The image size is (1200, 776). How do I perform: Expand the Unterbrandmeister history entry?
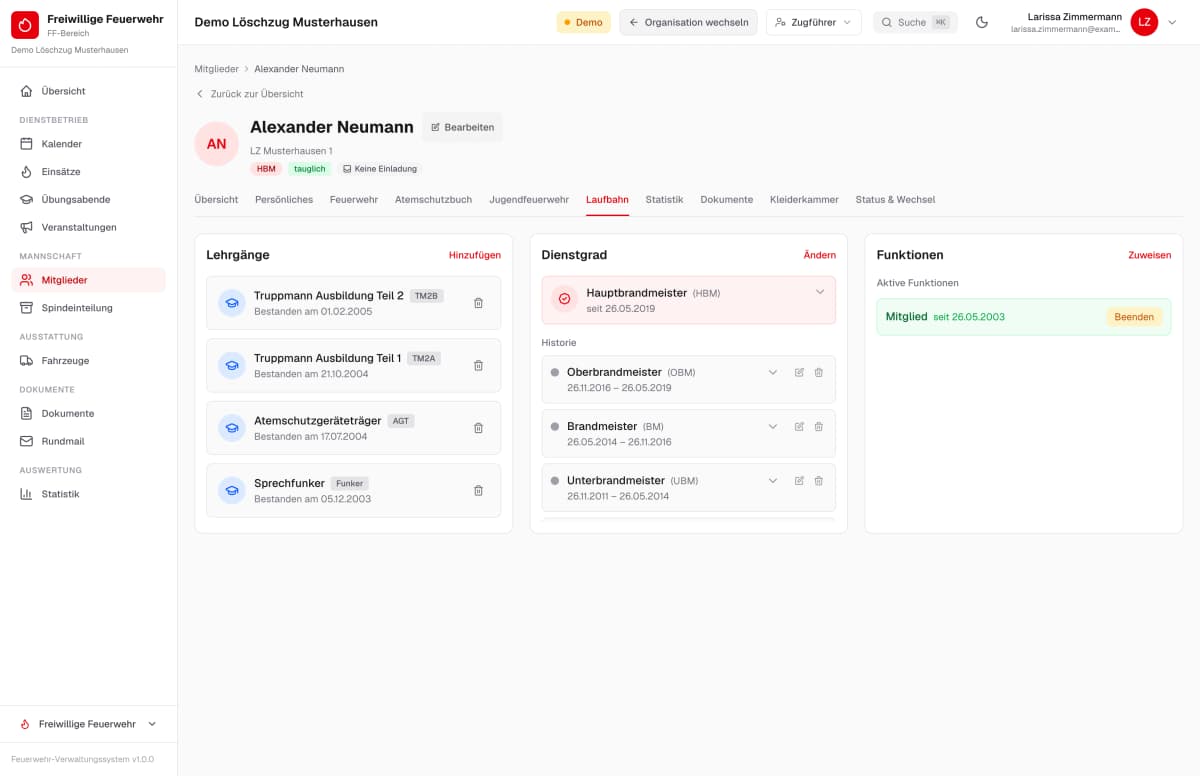point(772,480)
